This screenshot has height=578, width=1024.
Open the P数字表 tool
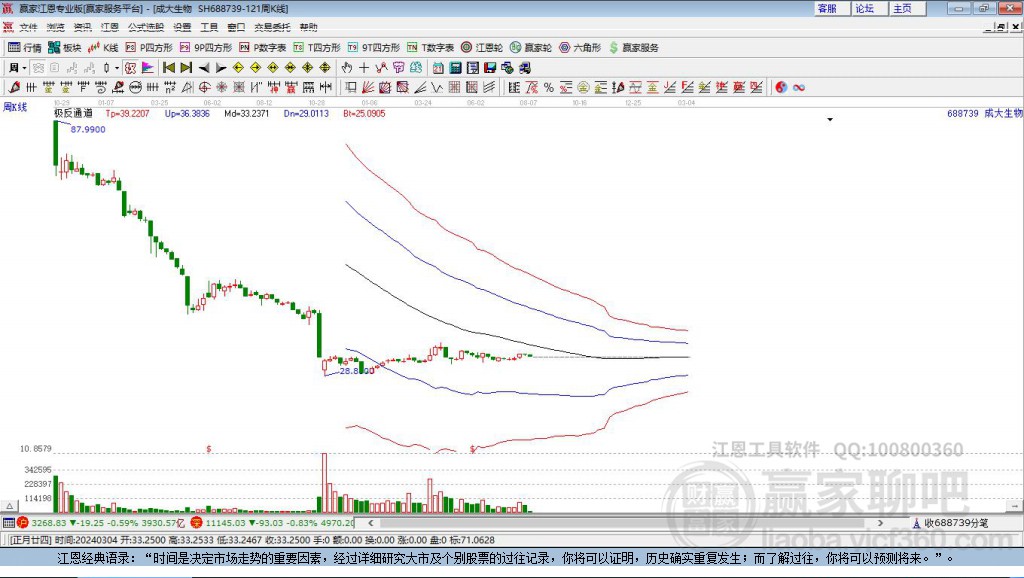coord(263,48)
